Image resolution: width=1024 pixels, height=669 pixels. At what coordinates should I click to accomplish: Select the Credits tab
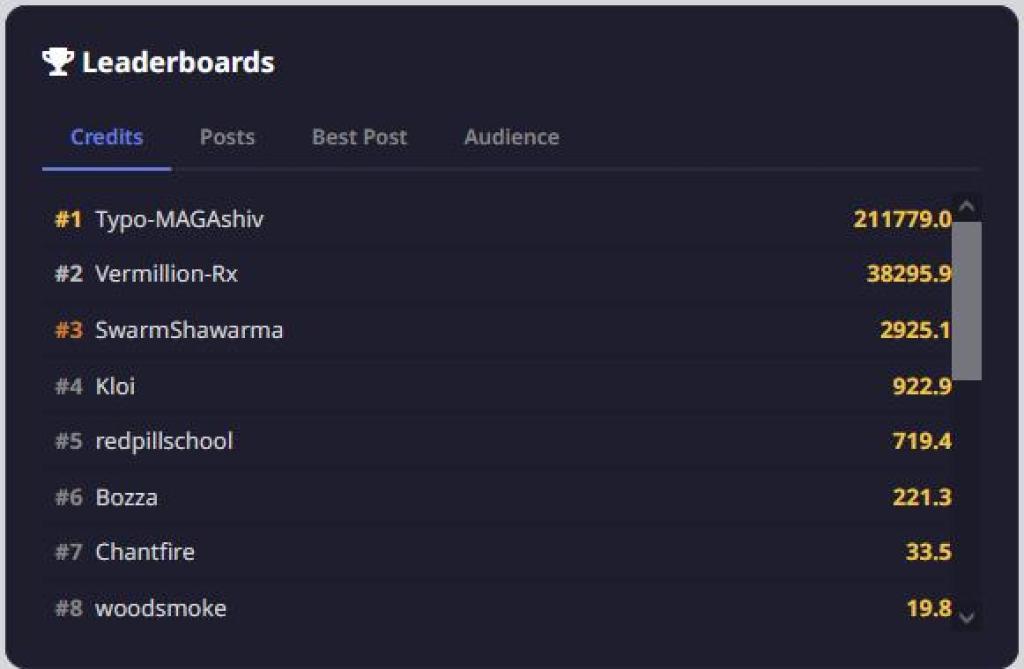(106, 137)
